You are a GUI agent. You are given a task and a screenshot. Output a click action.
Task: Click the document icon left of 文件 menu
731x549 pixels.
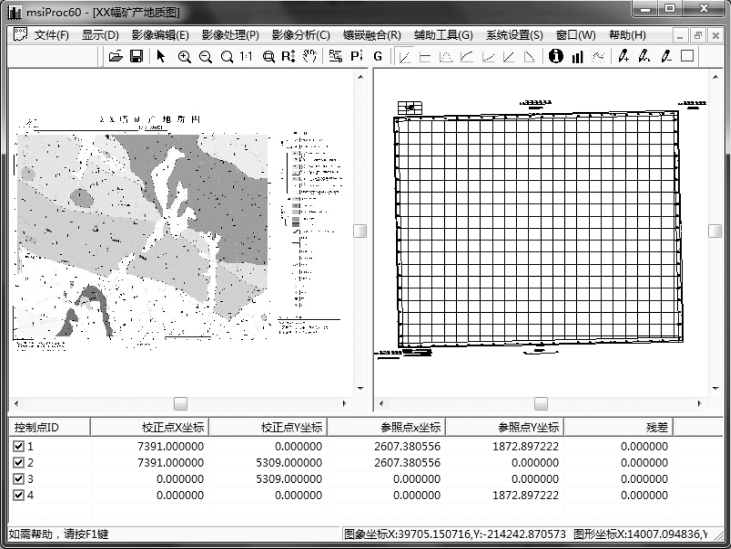tap(20, 34)
